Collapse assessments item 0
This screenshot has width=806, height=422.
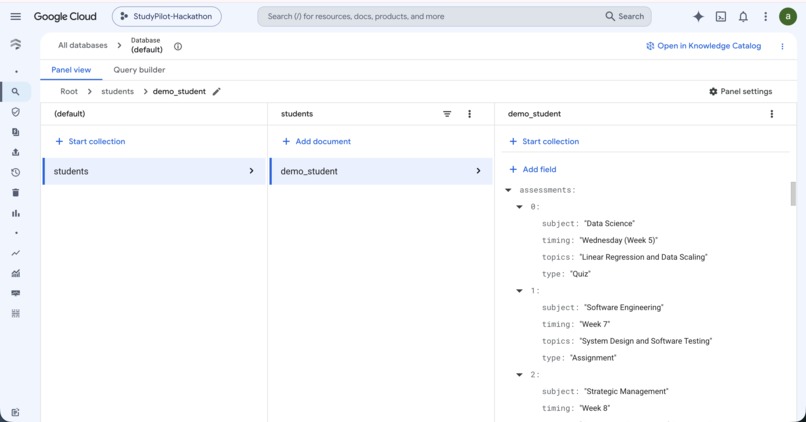520,207
